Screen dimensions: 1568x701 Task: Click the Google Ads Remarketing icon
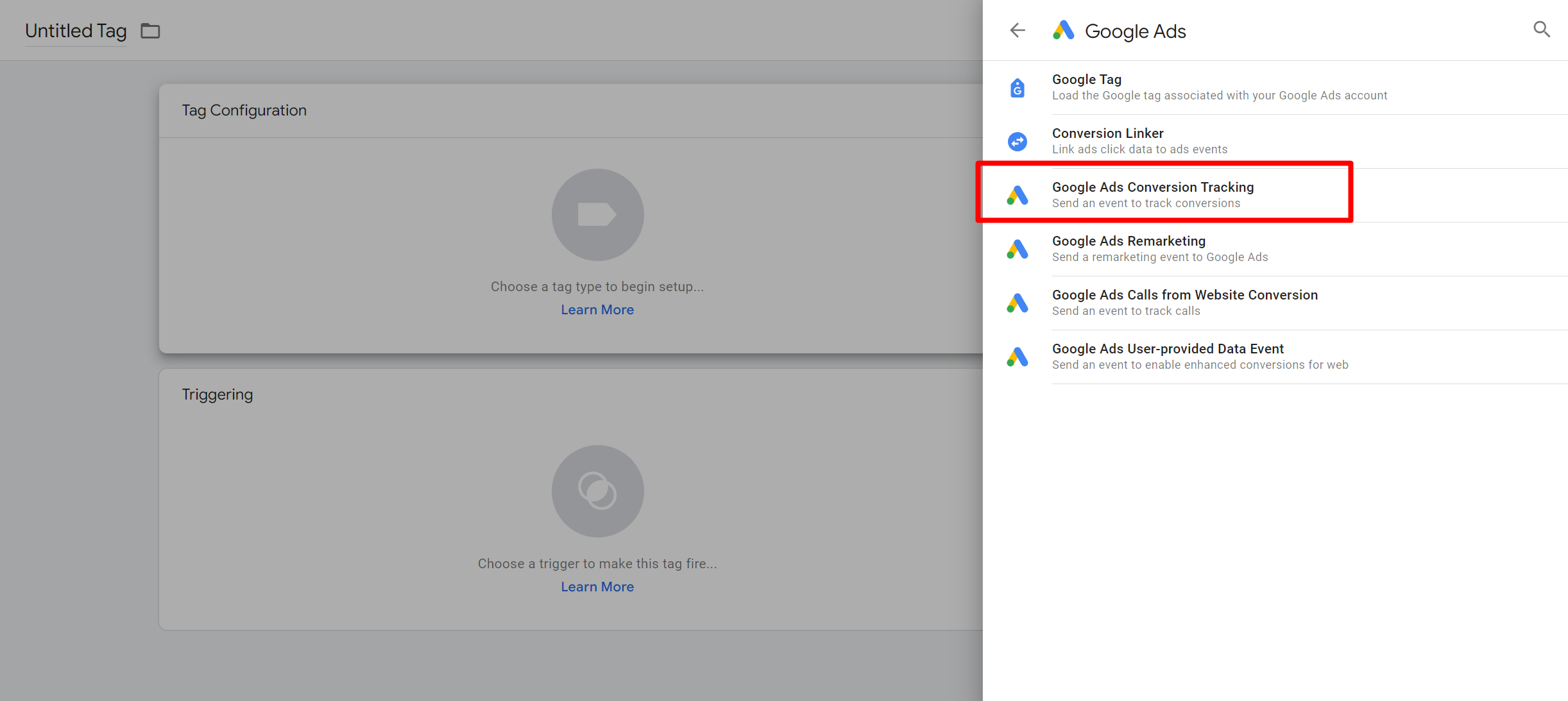tap(1018, 249)
